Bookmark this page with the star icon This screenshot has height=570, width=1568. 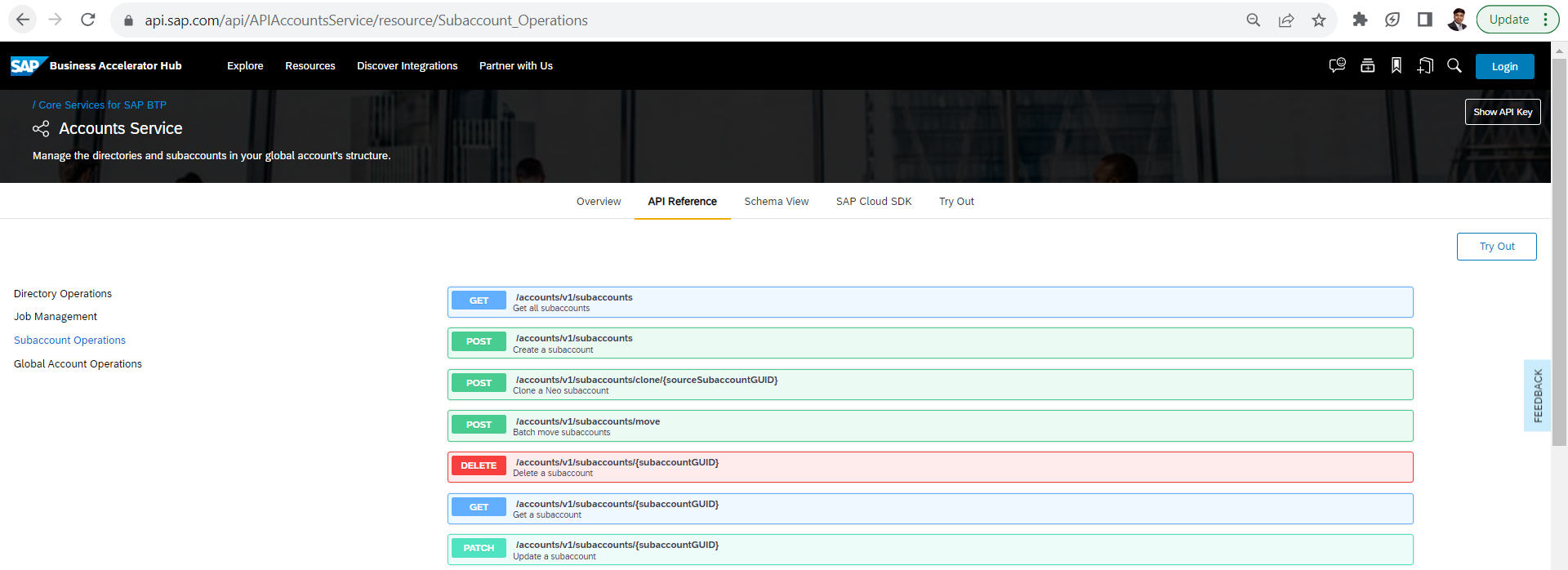tap(1319, 20)
